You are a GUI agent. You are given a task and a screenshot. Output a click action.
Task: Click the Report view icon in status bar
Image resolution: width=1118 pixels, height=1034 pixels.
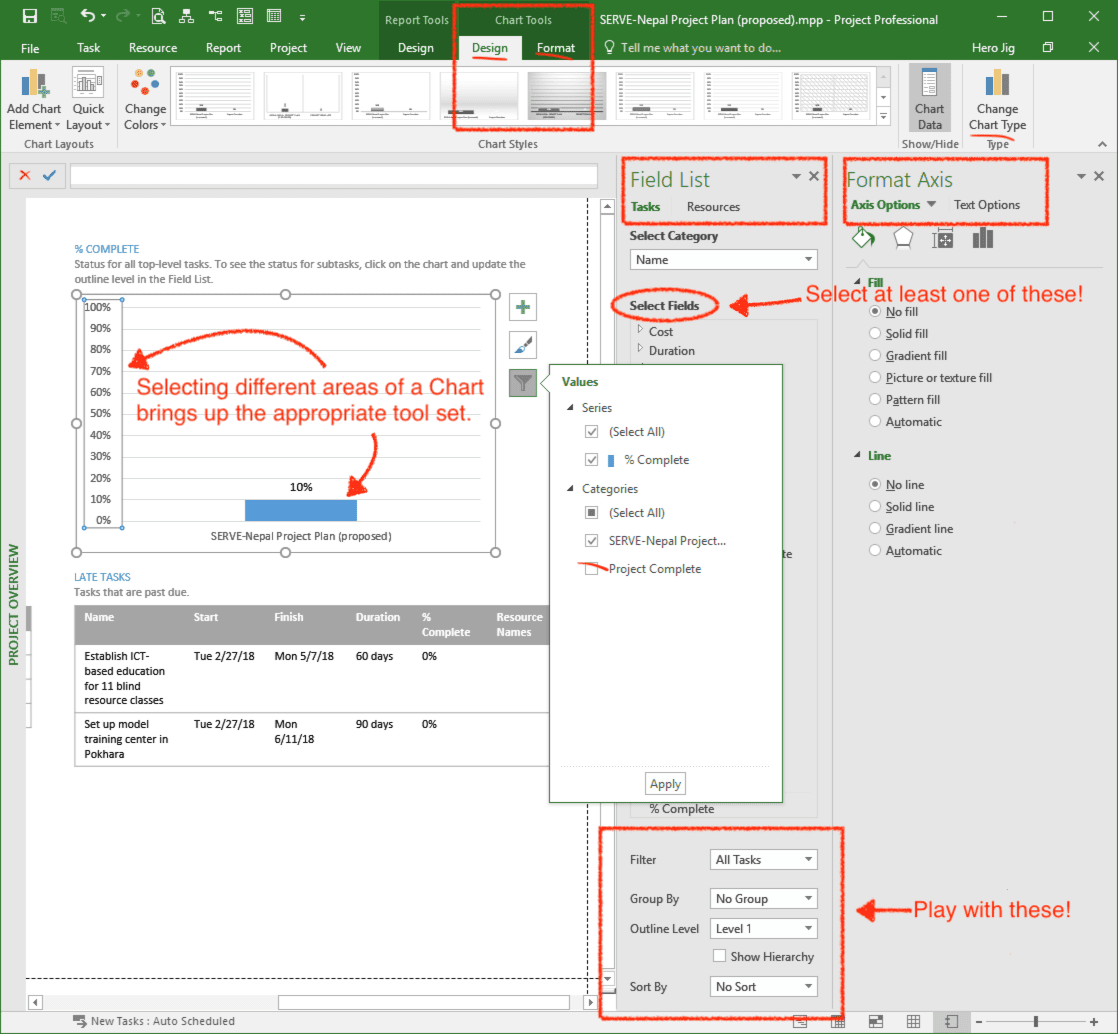[x=951, y=1022]
